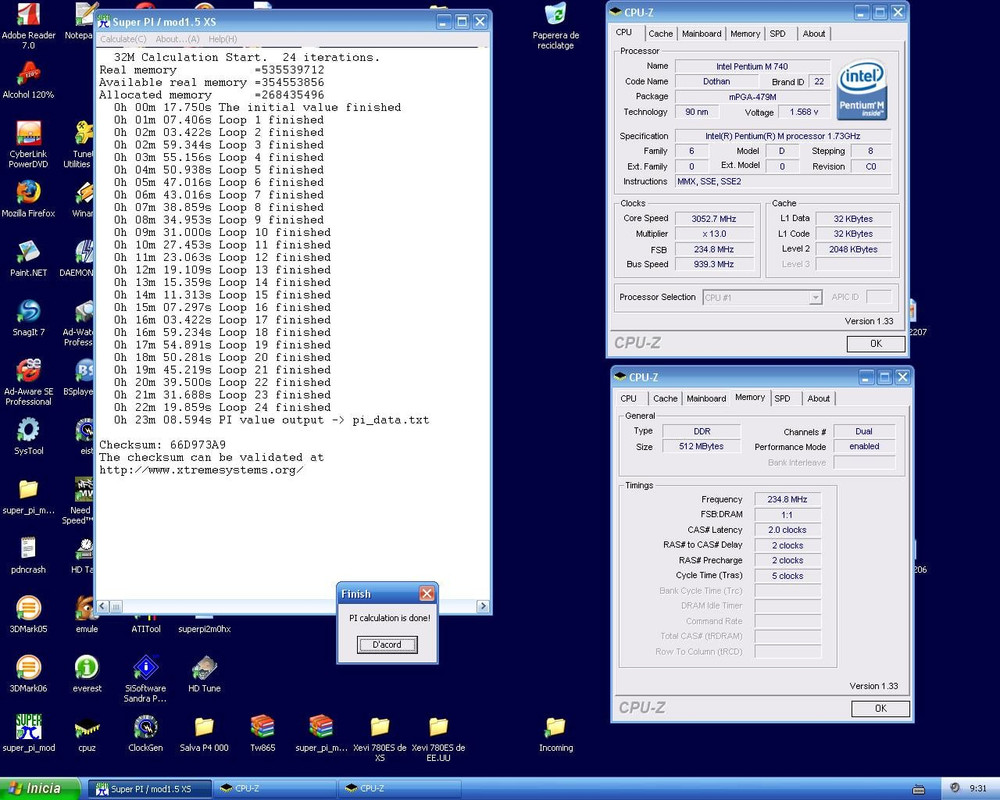Open About...(A) menu in Super PI

coord(177,39)
